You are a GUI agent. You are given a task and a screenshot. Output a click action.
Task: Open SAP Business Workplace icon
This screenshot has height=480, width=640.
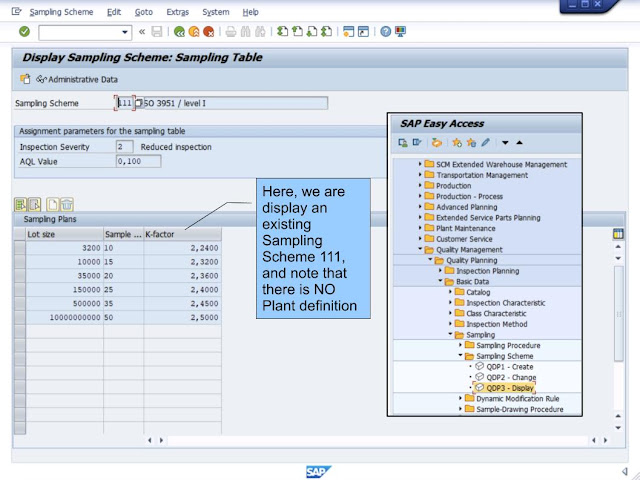coord(437,142)
